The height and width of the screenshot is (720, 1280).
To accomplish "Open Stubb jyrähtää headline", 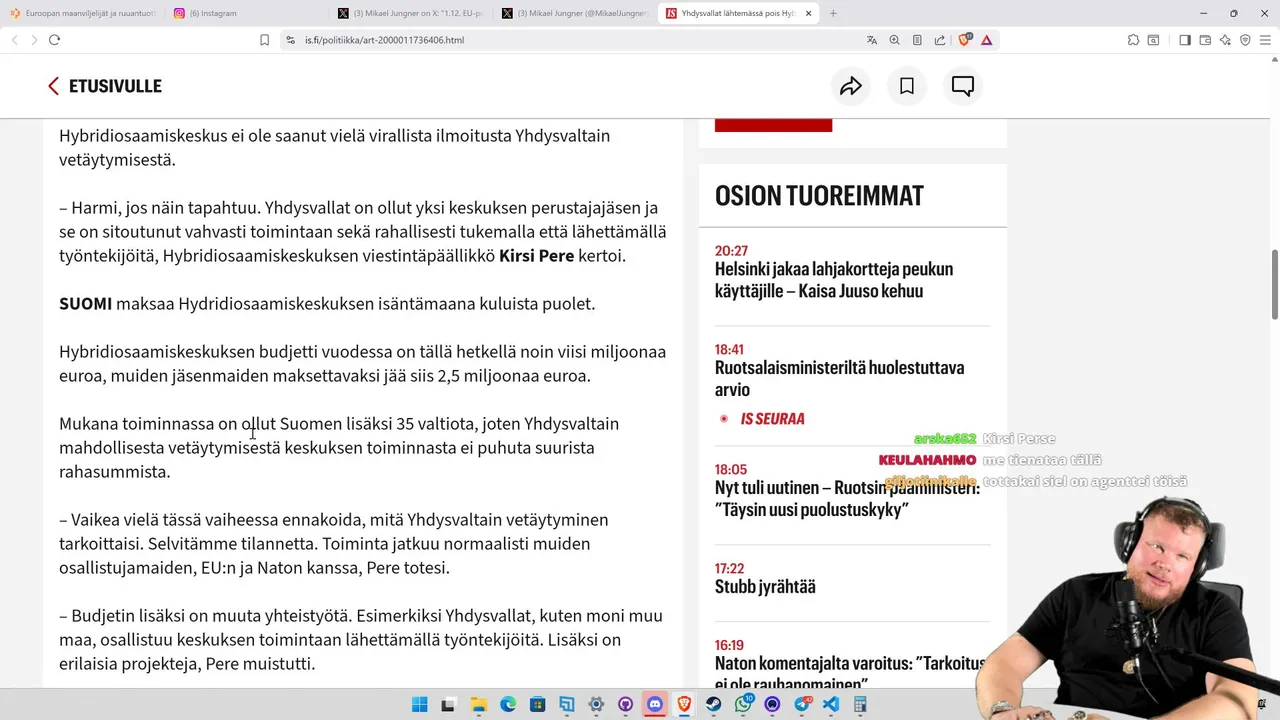I will [x=765, y=587].
